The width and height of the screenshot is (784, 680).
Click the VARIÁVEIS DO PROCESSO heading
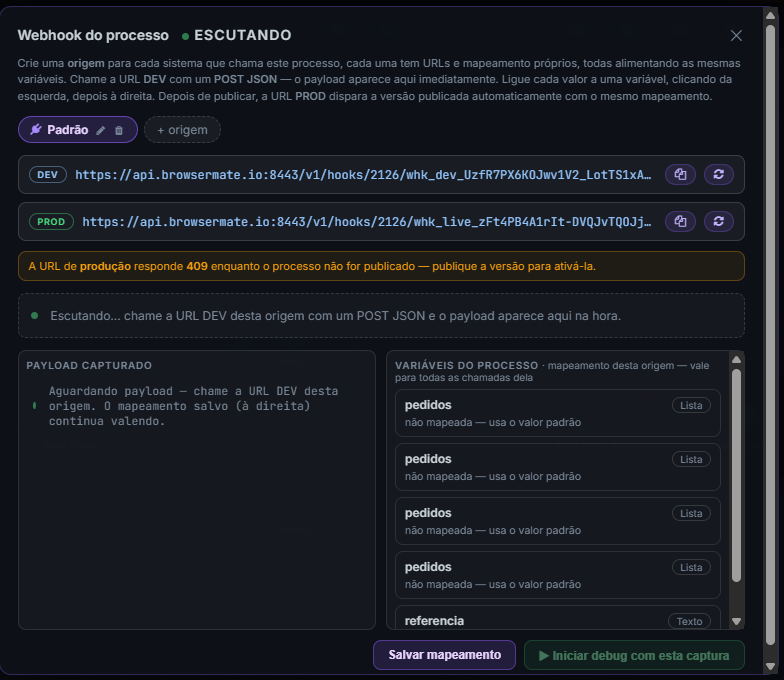[x=466, y=366]
